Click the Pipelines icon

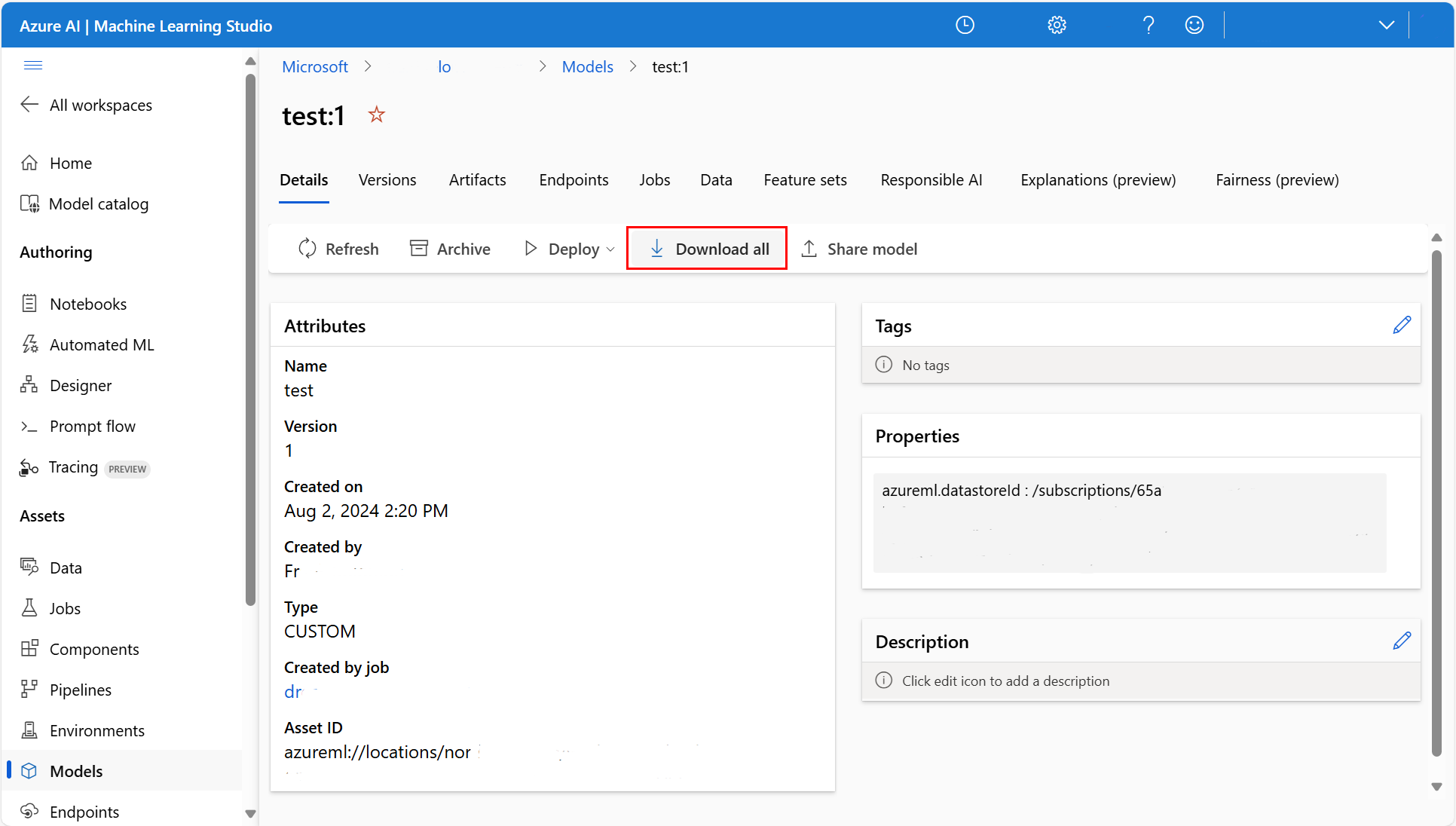[29, 690]
